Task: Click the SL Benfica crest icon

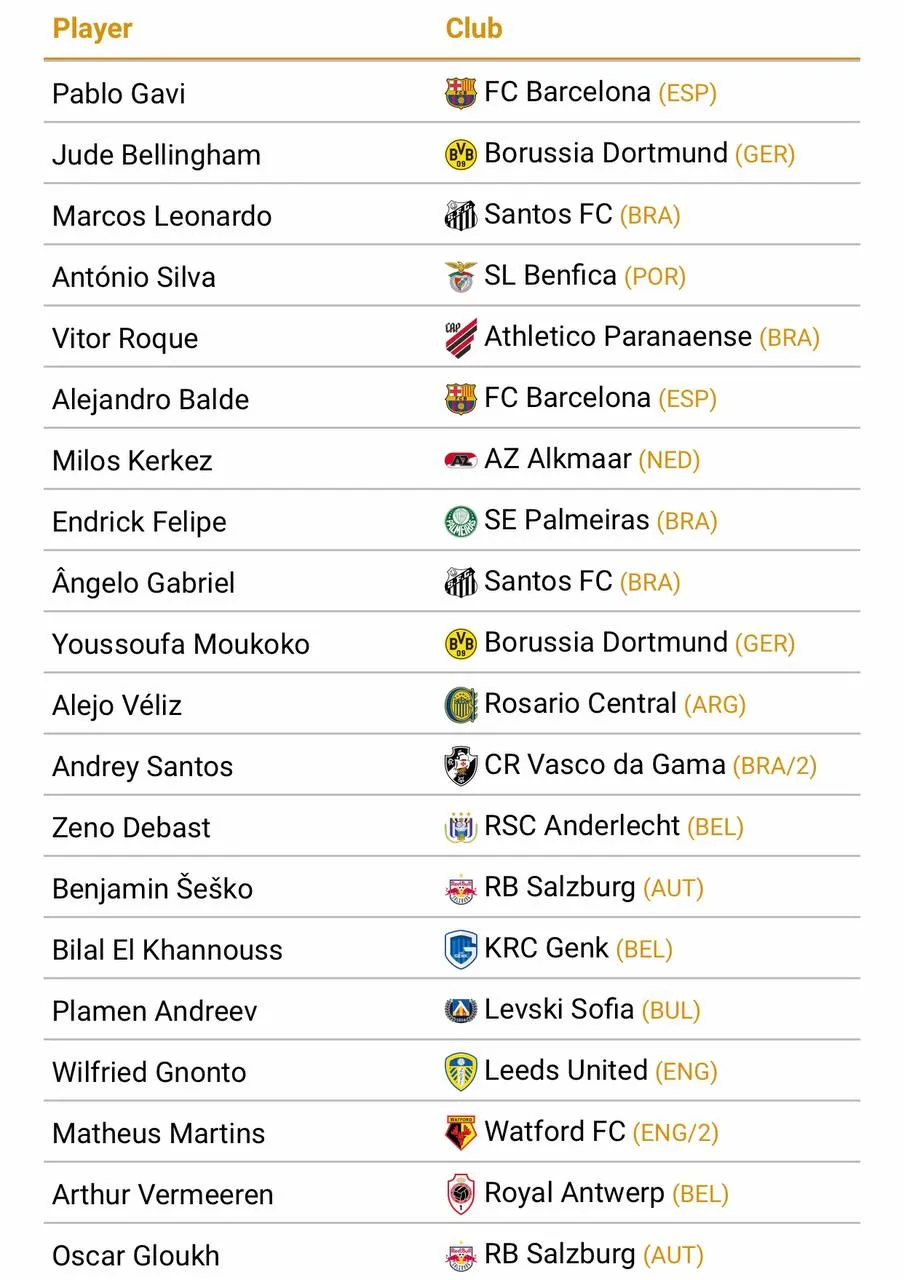Action: tap(461, 277)
